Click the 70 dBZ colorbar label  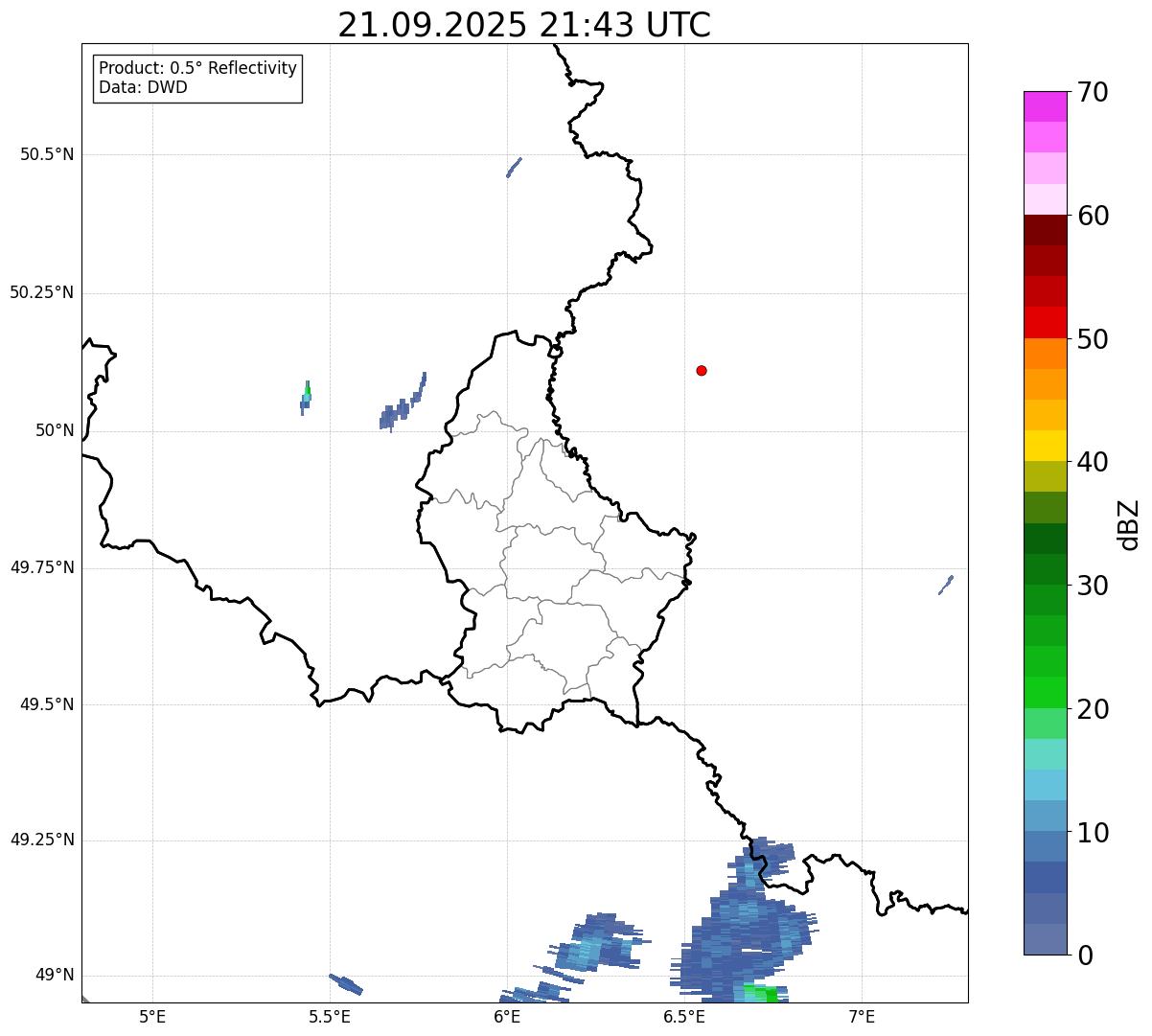click(x=1093, y=93)
